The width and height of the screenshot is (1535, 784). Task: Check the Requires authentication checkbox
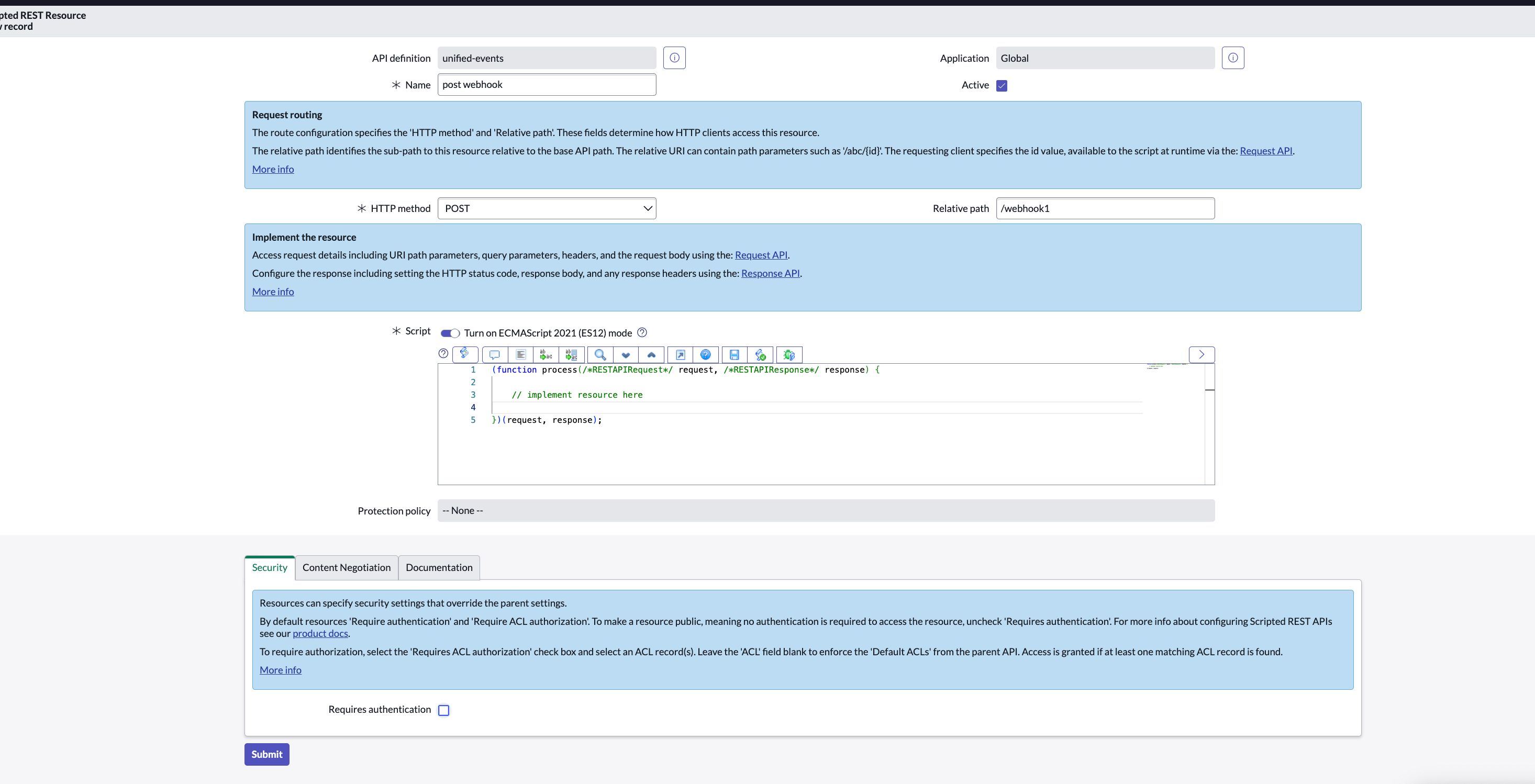[x=443, y=710]
